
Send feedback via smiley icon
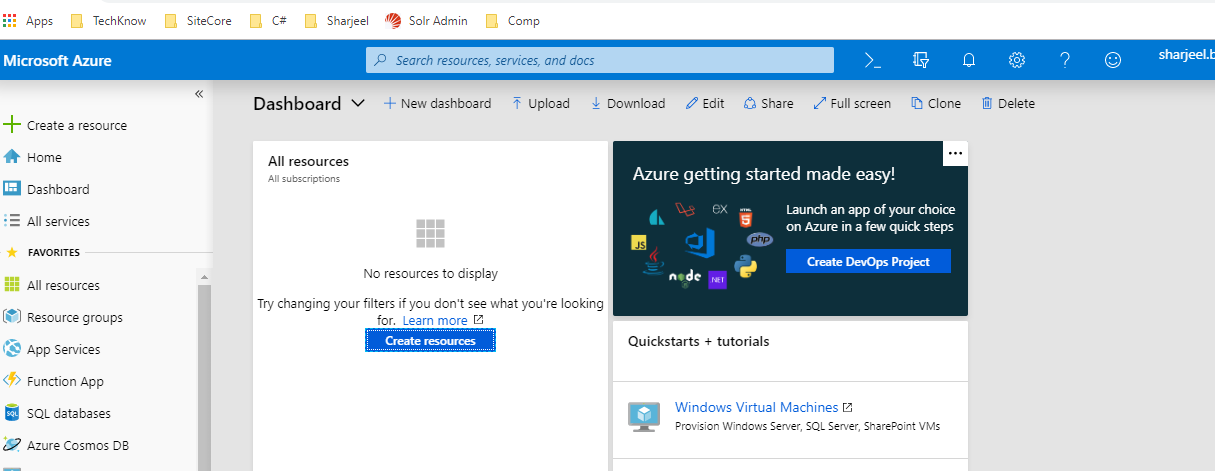coord(1113,60)
